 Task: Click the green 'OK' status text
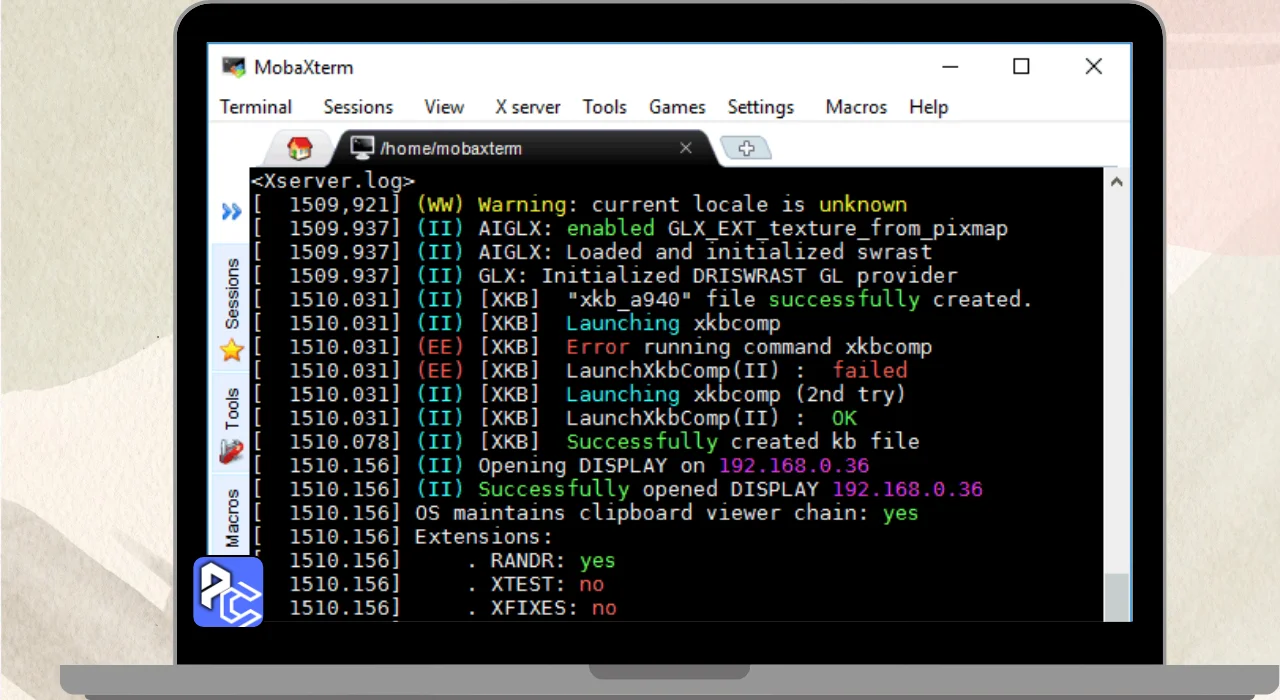click(x=844, y=418)
